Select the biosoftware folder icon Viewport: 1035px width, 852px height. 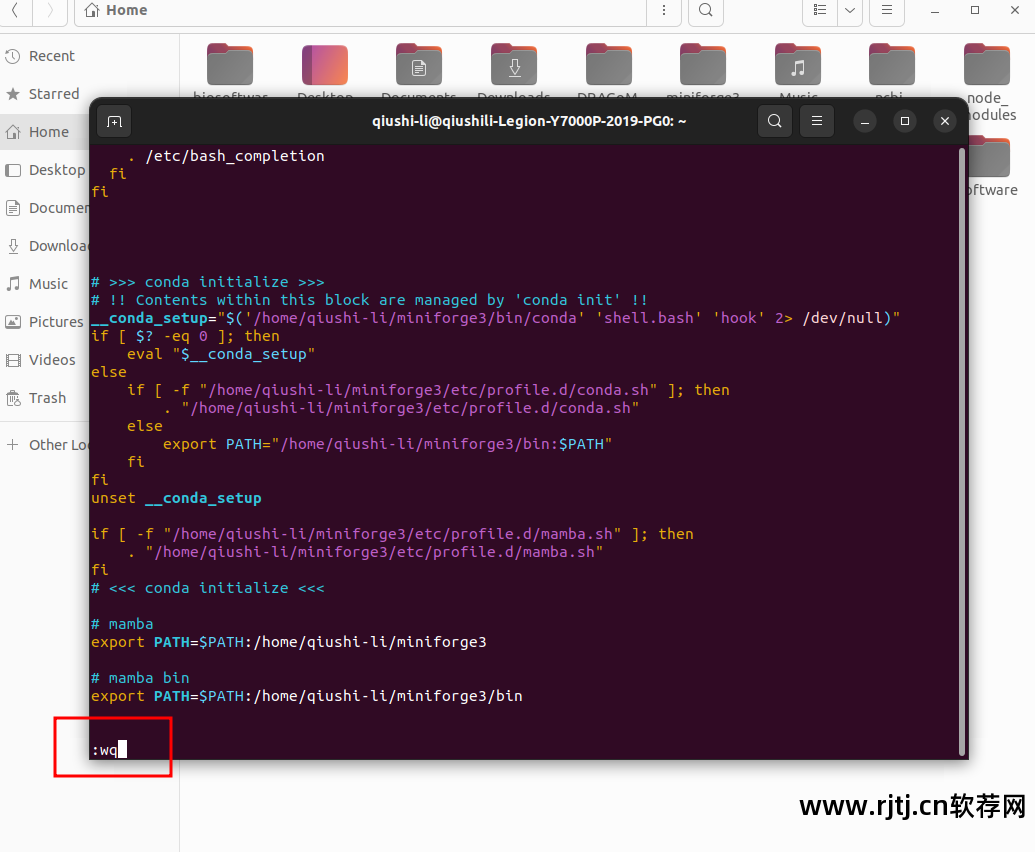[230, 65]
